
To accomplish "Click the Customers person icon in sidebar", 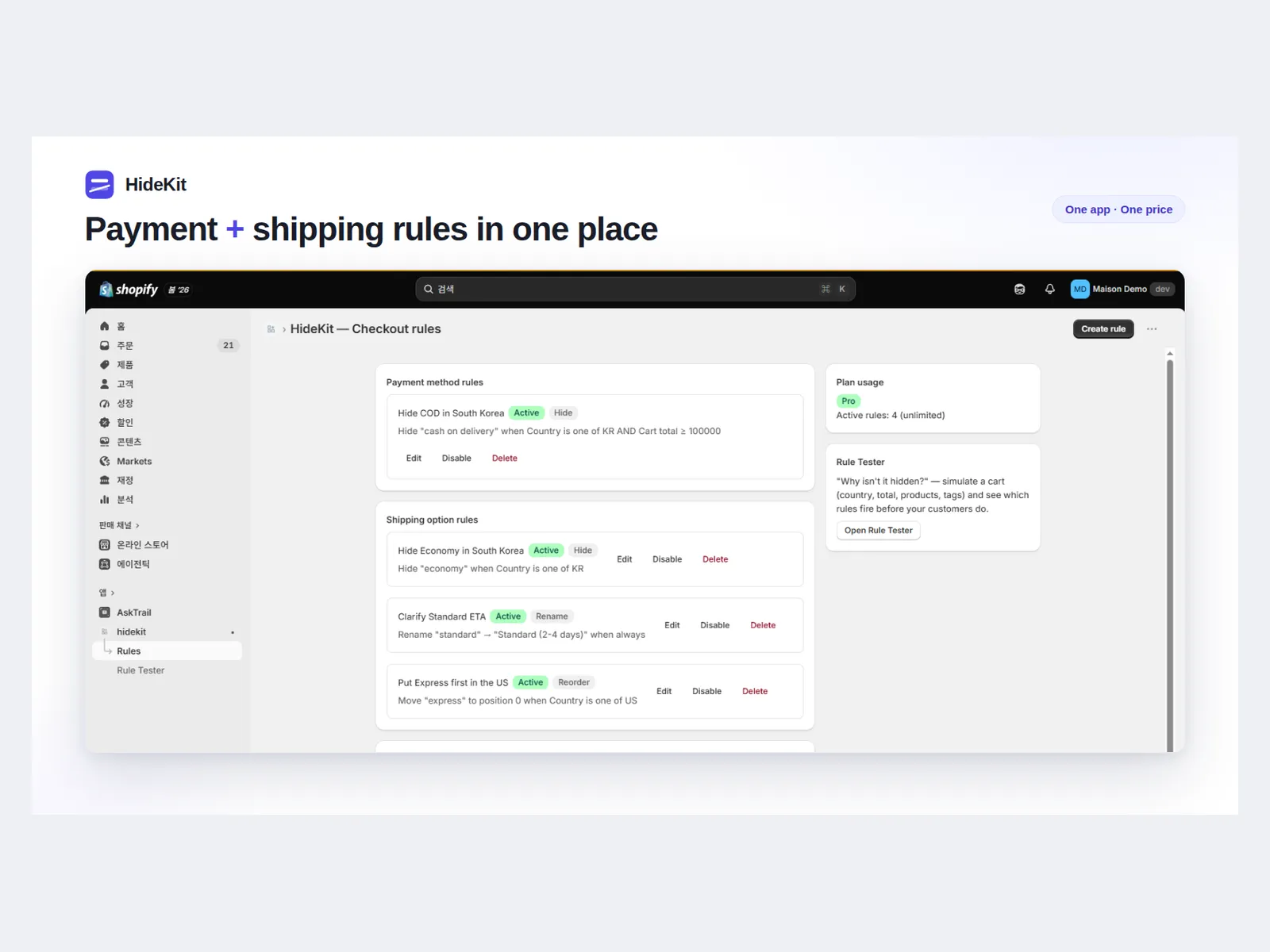I will click(104, 384).
